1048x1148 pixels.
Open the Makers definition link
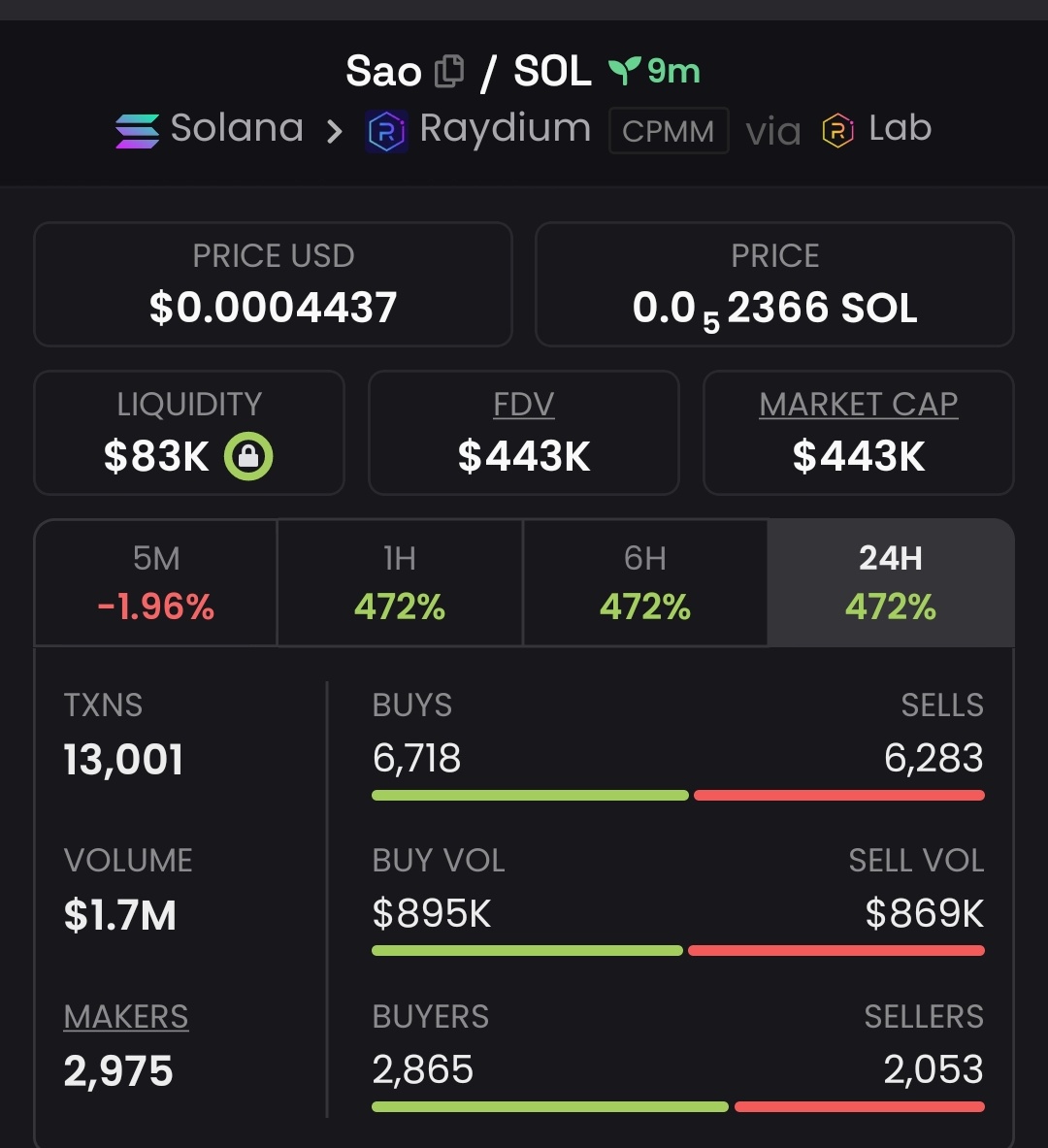point(126,1016)
